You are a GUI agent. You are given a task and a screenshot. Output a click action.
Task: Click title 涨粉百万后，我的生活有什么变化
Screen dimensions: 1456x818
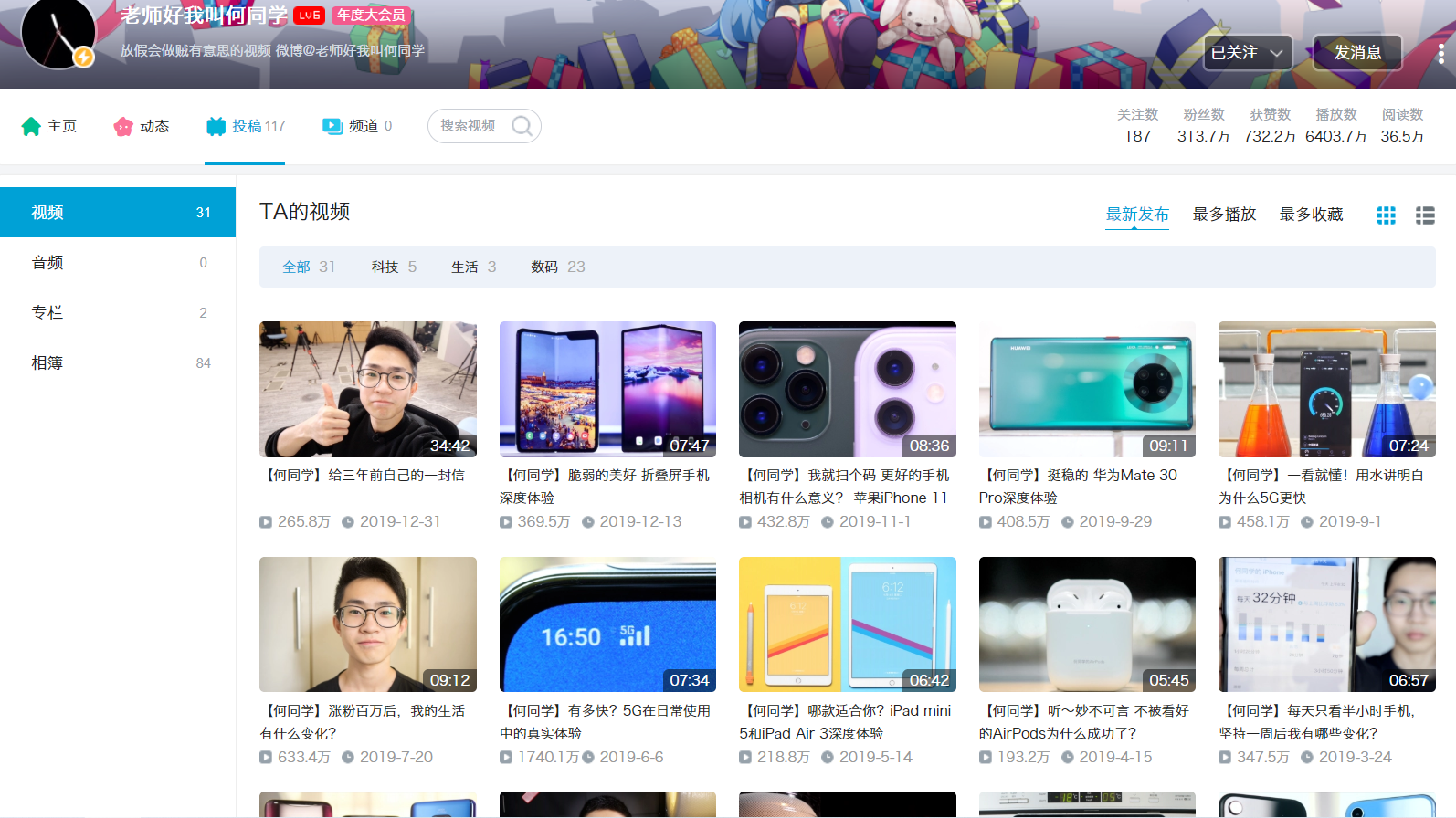363,722
